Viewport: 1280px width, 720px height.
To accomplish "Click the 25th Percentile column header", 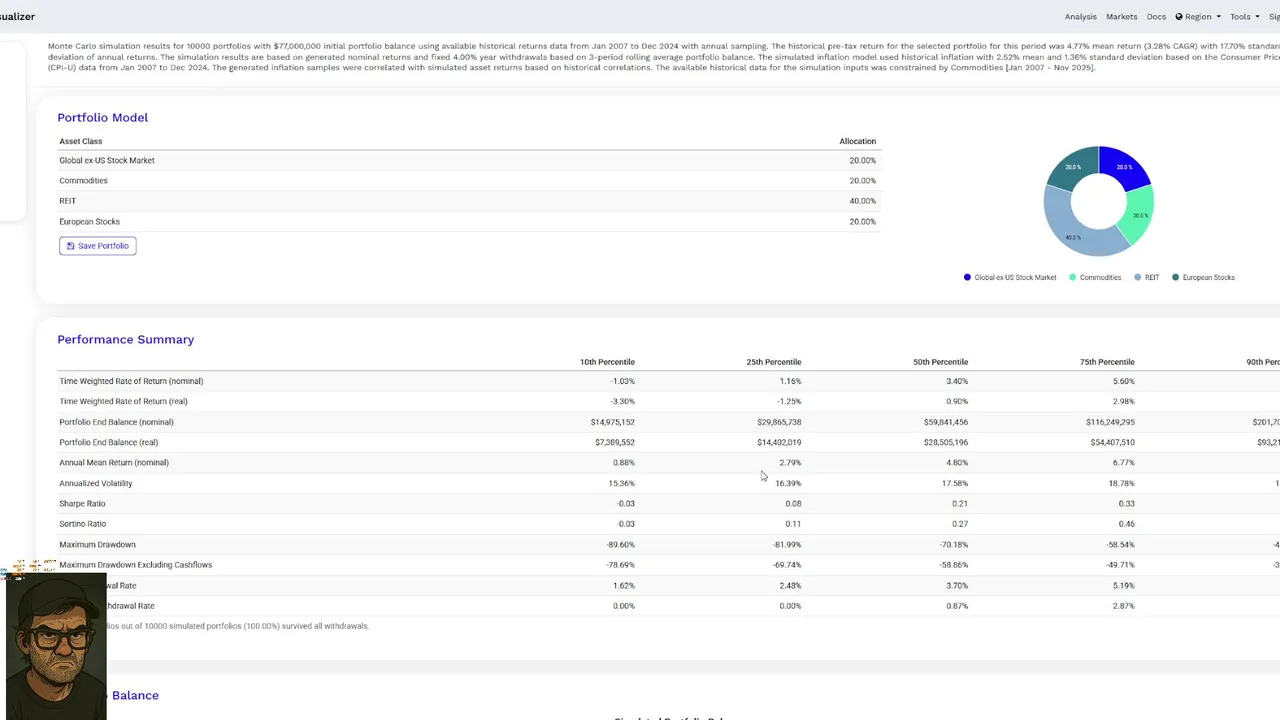I will click(773, 362).
